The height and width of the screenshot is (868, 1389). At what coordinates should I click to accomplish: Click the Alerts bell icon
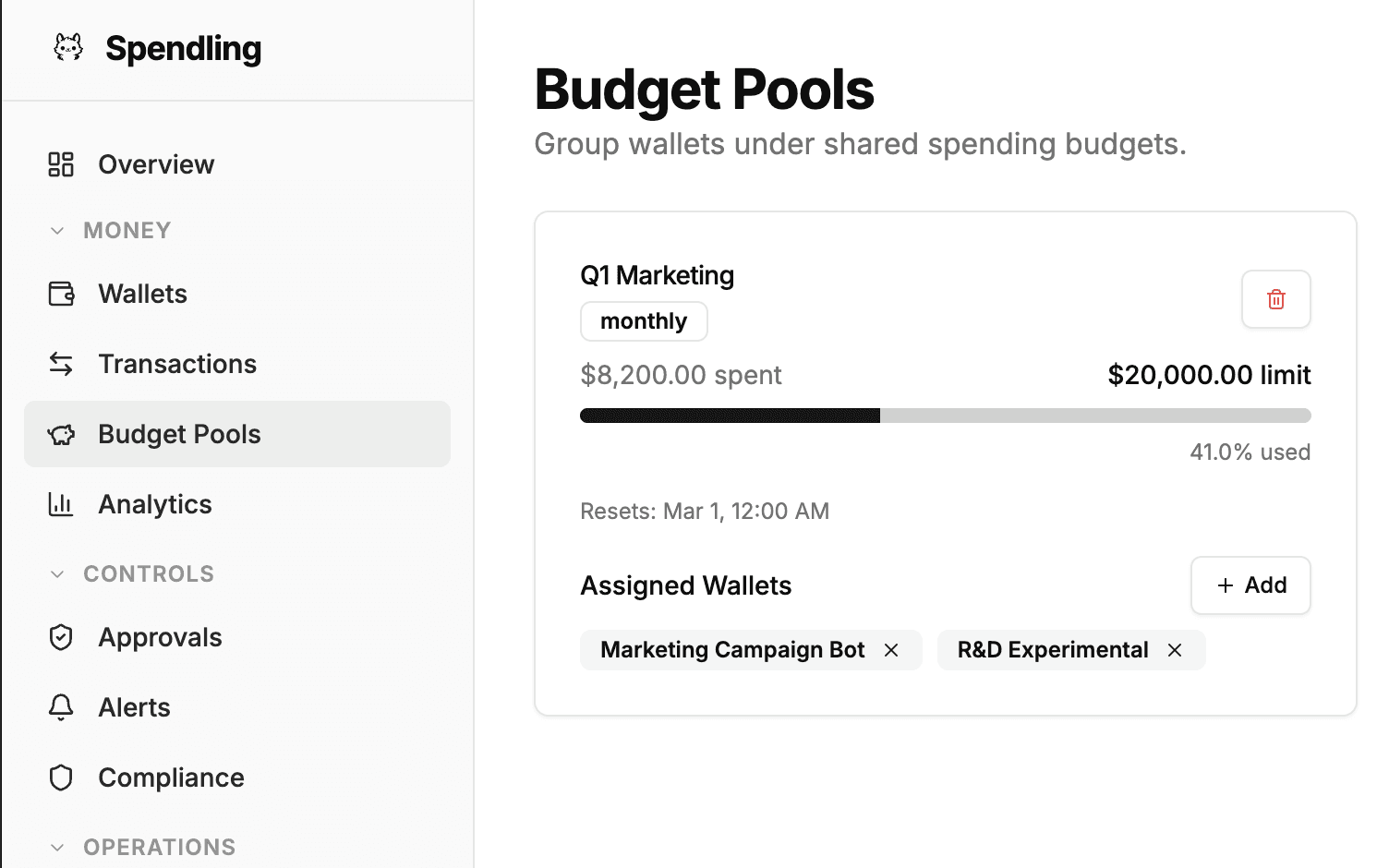(x=61, y=707)
